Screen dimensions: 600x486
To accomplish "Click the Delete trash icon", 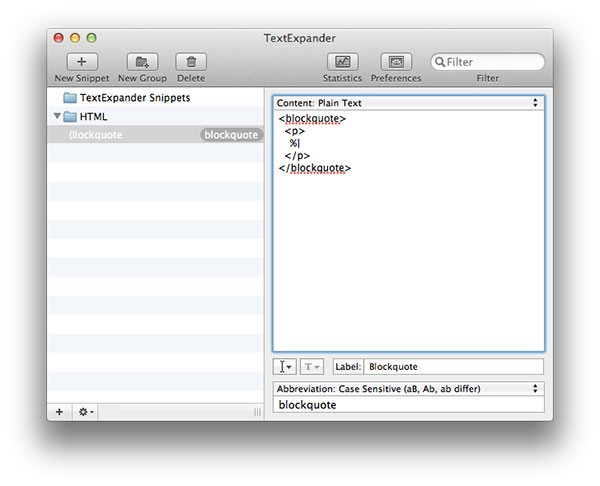I will 191,62.
